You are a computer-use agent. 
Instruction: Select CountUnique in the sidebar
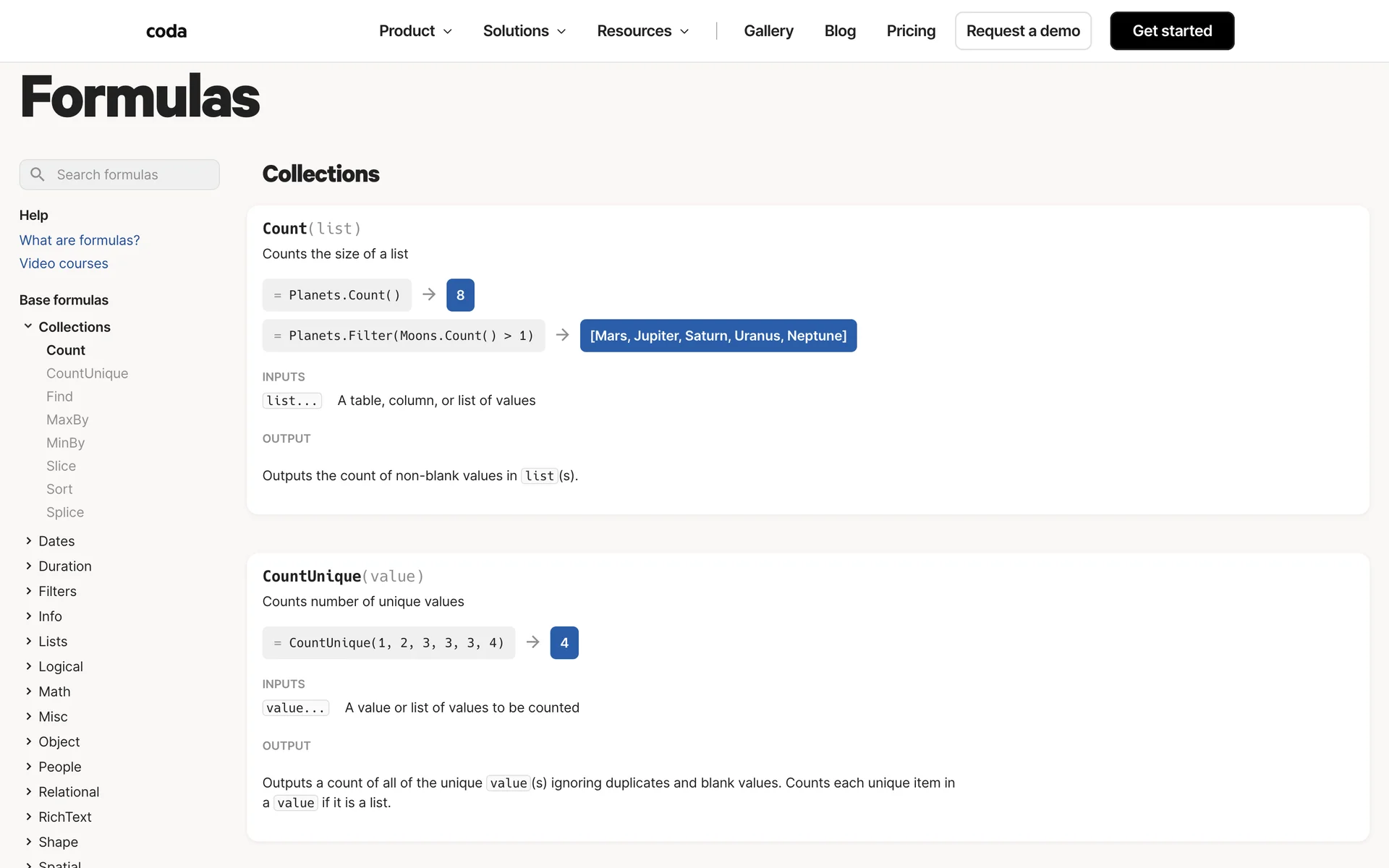click(87, 373)
